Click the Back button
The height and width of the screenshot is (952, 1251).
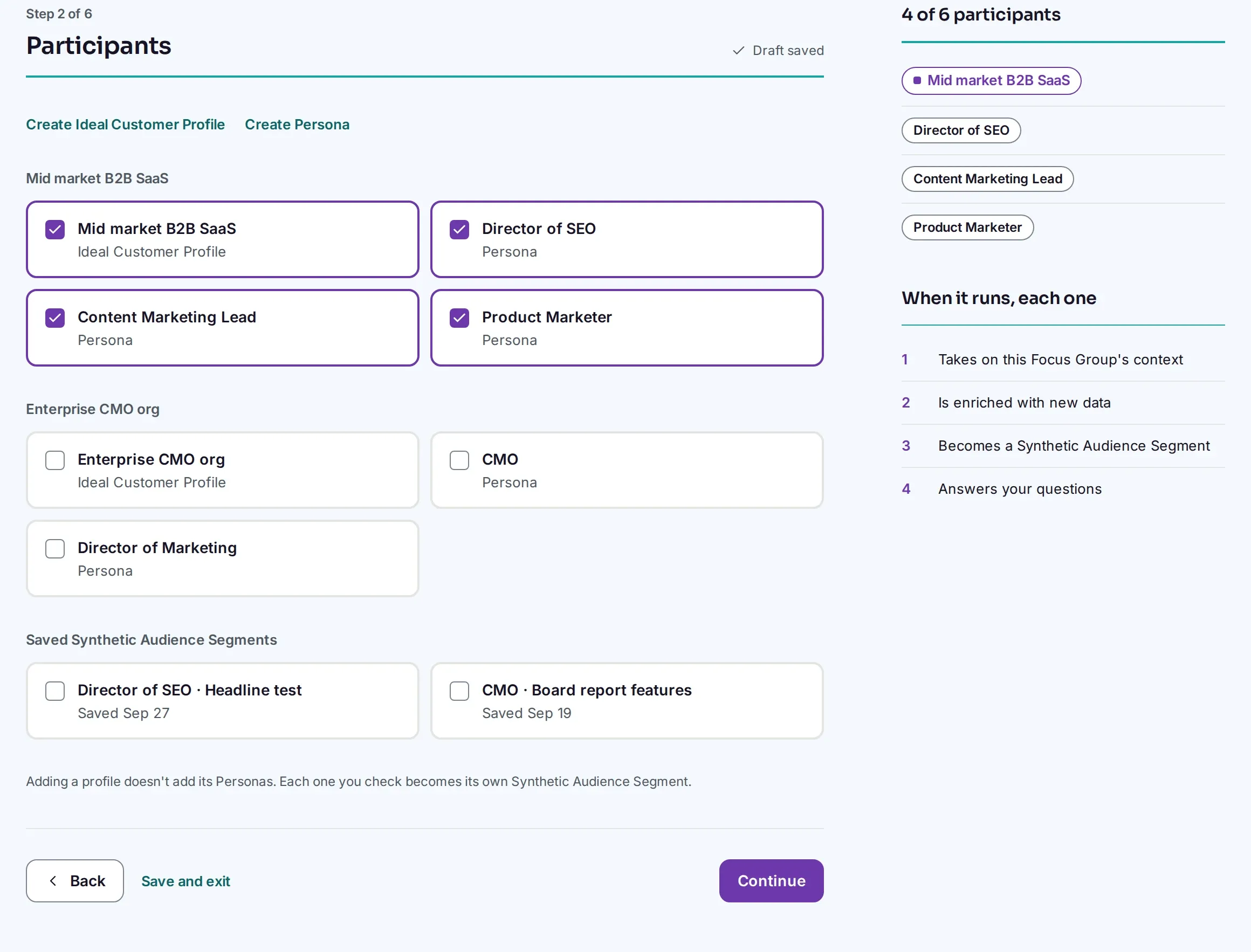click(75, 881)
